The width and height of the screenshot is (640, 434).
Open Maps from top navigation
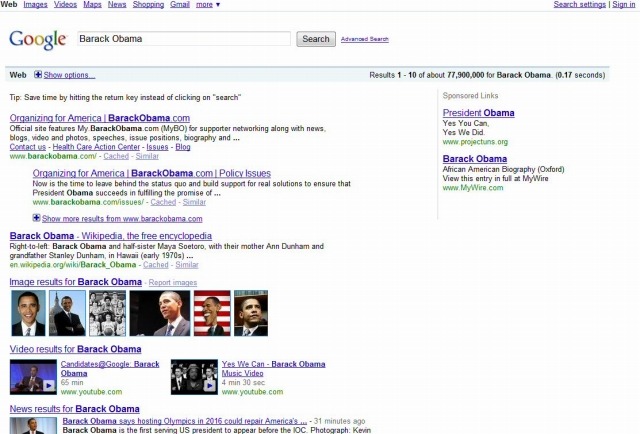(x=92, y=4)
